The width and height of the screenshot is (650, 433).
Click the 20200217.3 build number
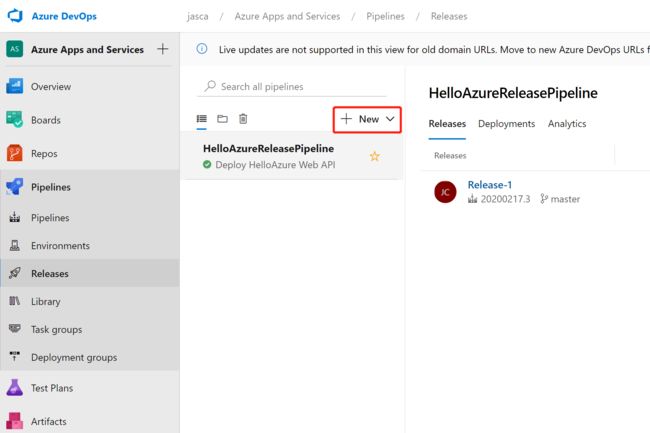click(505, 199)
